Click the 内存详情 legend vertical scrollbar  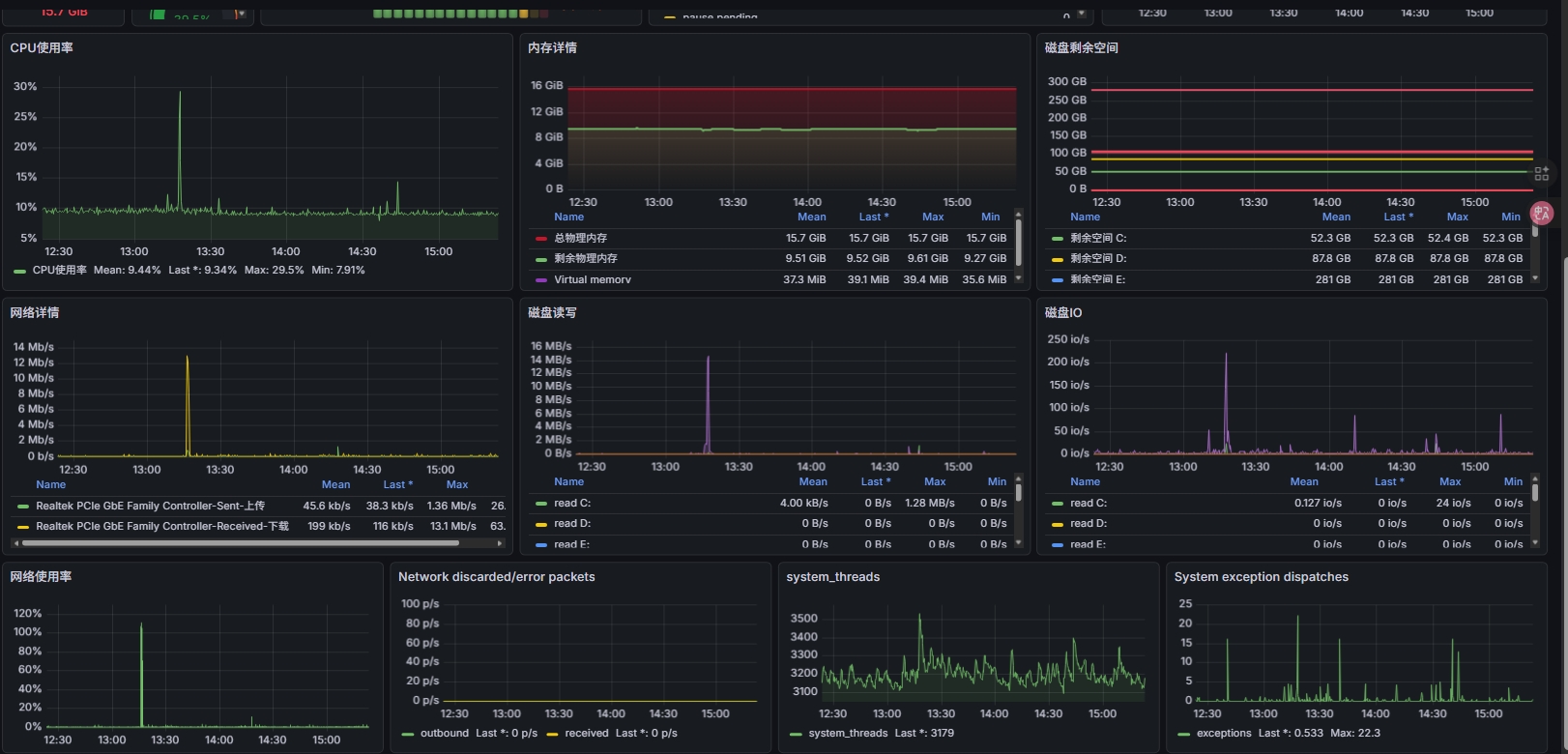pyautogui.click(x=1018, y=241)
